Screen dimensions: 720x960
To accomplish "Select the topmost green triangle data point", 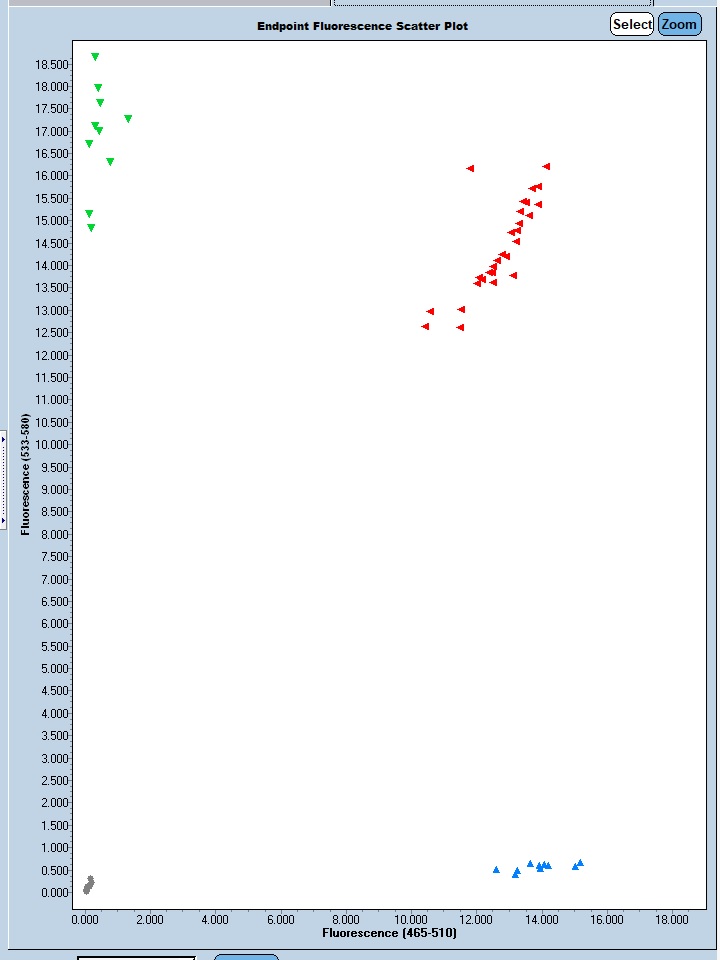I will pos(95,57).
